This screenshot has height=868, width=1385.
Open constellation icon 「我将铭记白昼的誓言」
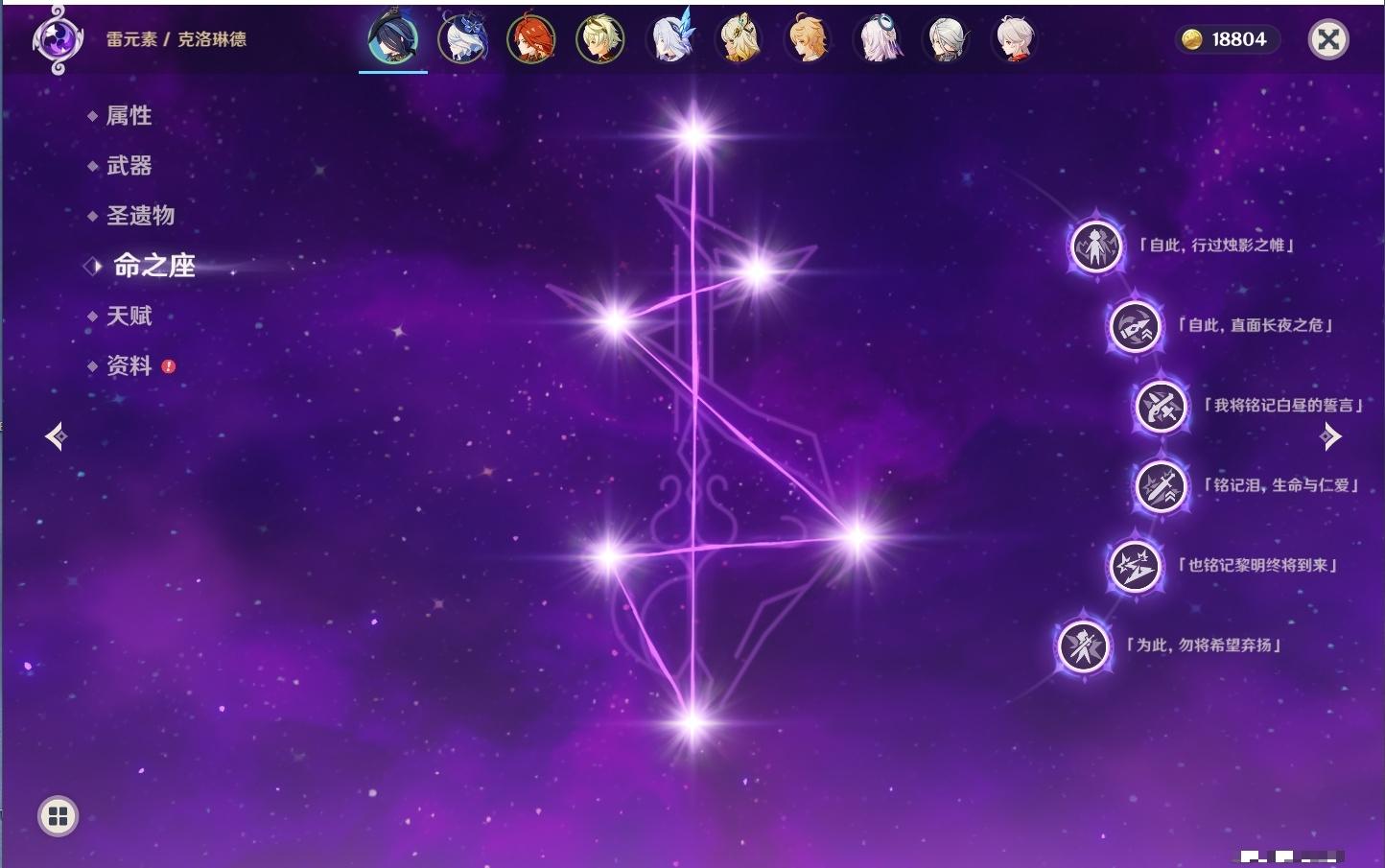pos(1161,406)
